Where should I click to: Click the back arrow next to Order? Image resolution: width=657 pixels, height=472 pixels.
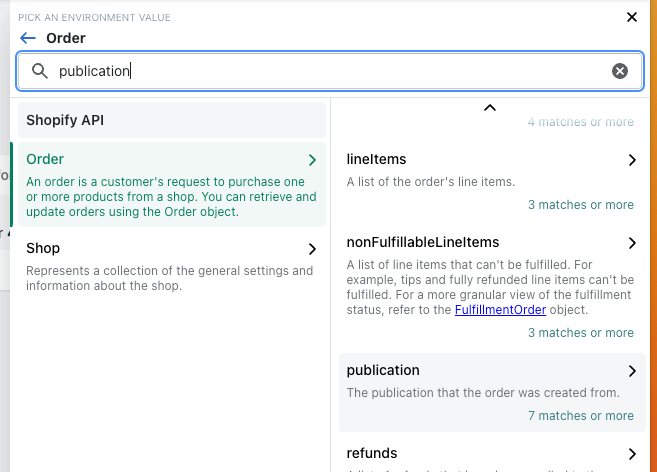[28, 38]
